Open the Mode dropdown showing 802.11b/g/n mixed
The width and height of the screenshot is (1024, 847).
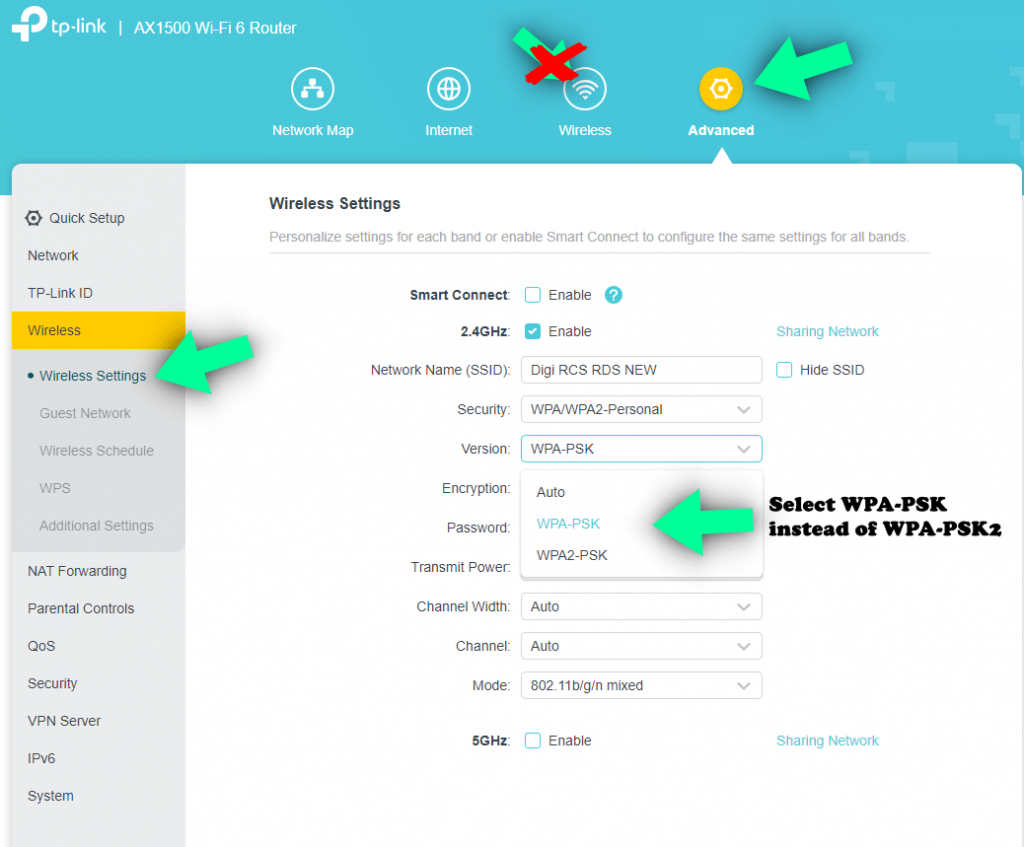[x=641, y=686]
